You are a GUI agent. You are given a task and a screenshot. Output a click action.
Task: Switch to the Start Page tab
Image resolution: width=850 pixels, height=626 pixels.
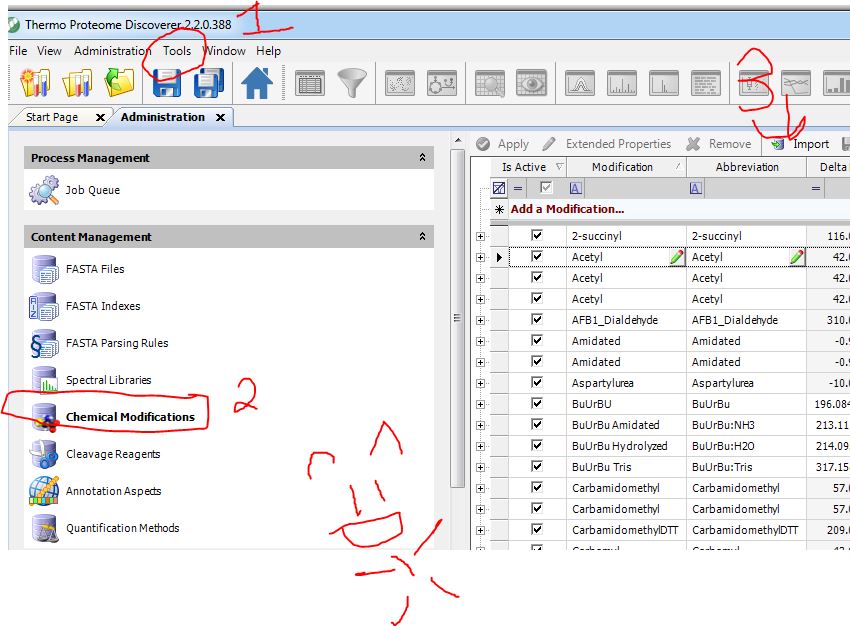click(51, 117)
